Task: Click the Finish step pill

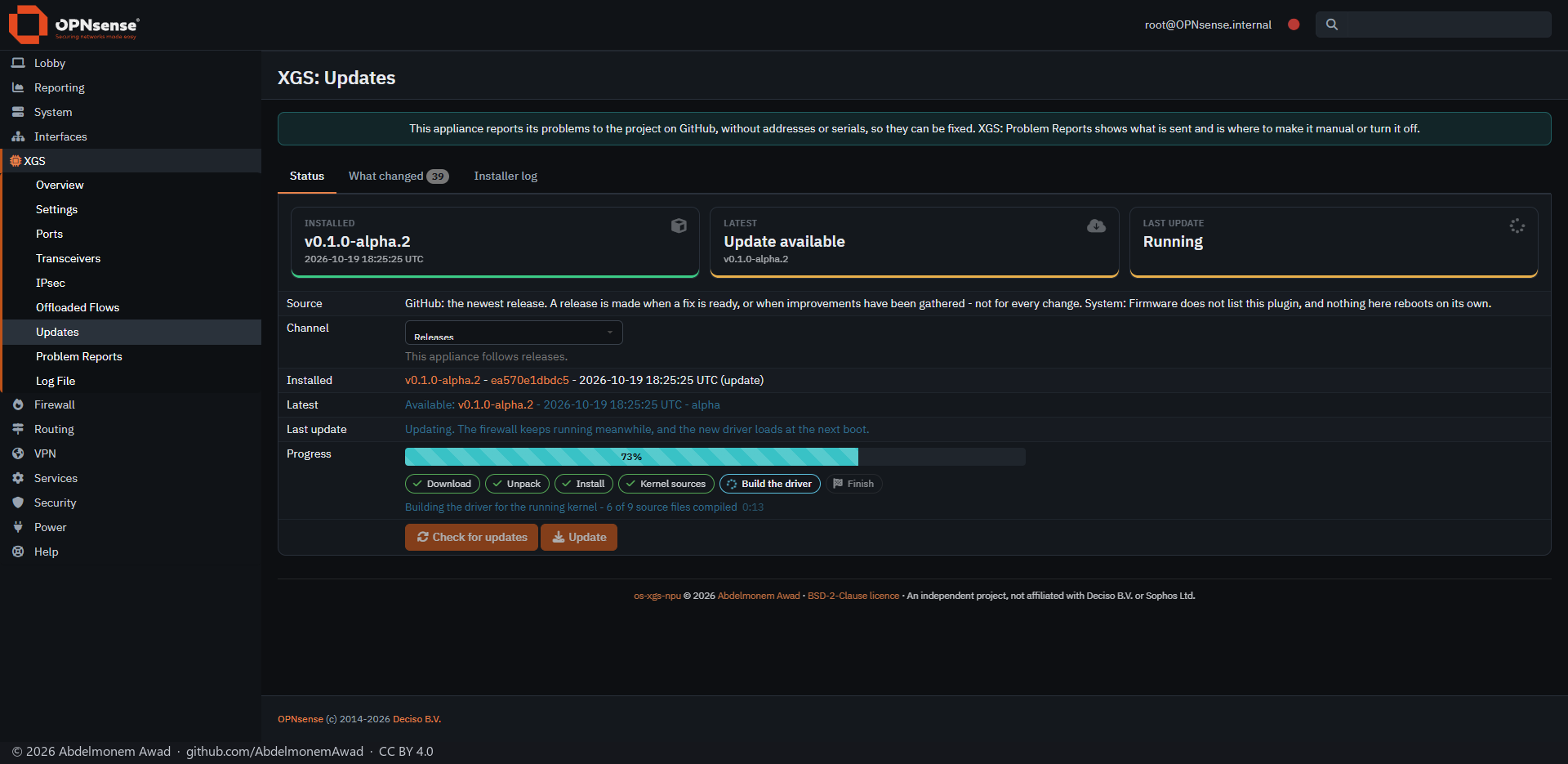Action: (x=853, y=484)
